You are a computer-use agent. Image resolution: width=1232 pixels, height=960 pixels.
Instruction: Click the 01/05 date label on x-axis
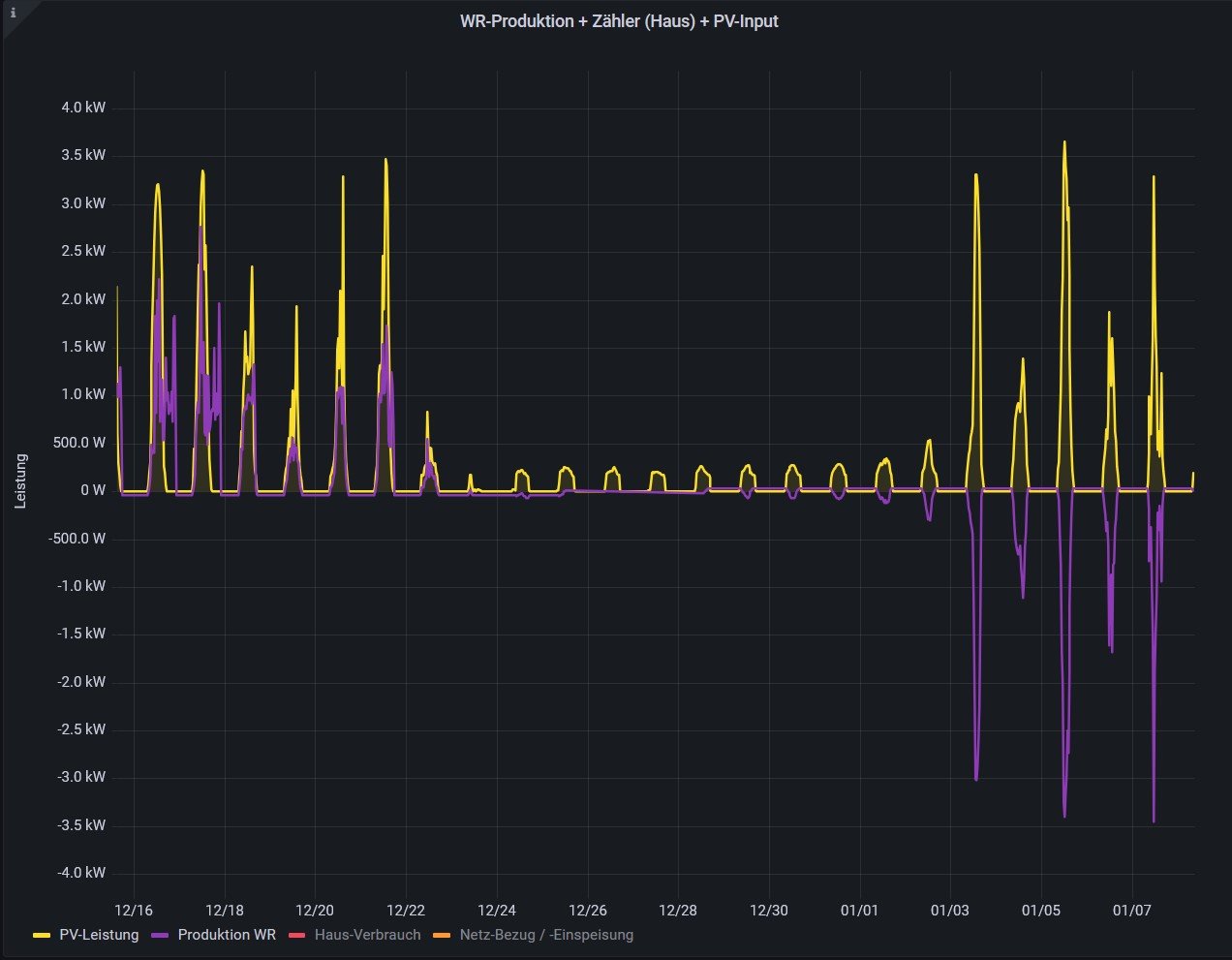(x=1041, y=911)
